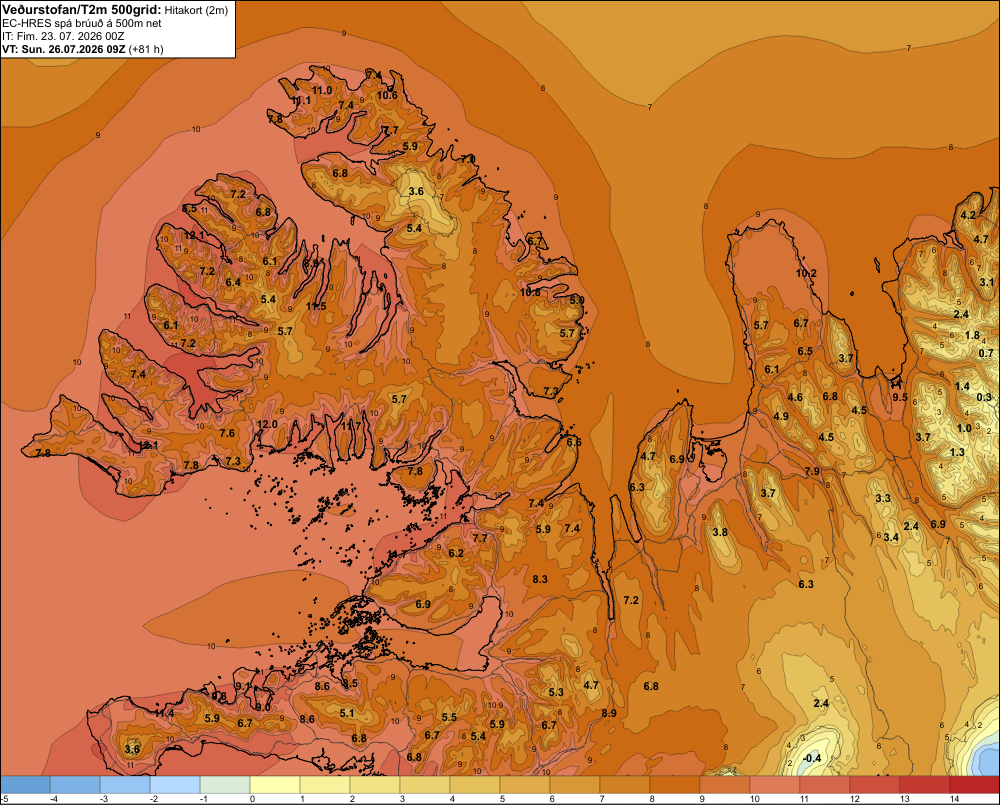Click the EC-HRES spá brúuð description line
The height and width of the screenshot is (805, 1000).
click(82, 23)
